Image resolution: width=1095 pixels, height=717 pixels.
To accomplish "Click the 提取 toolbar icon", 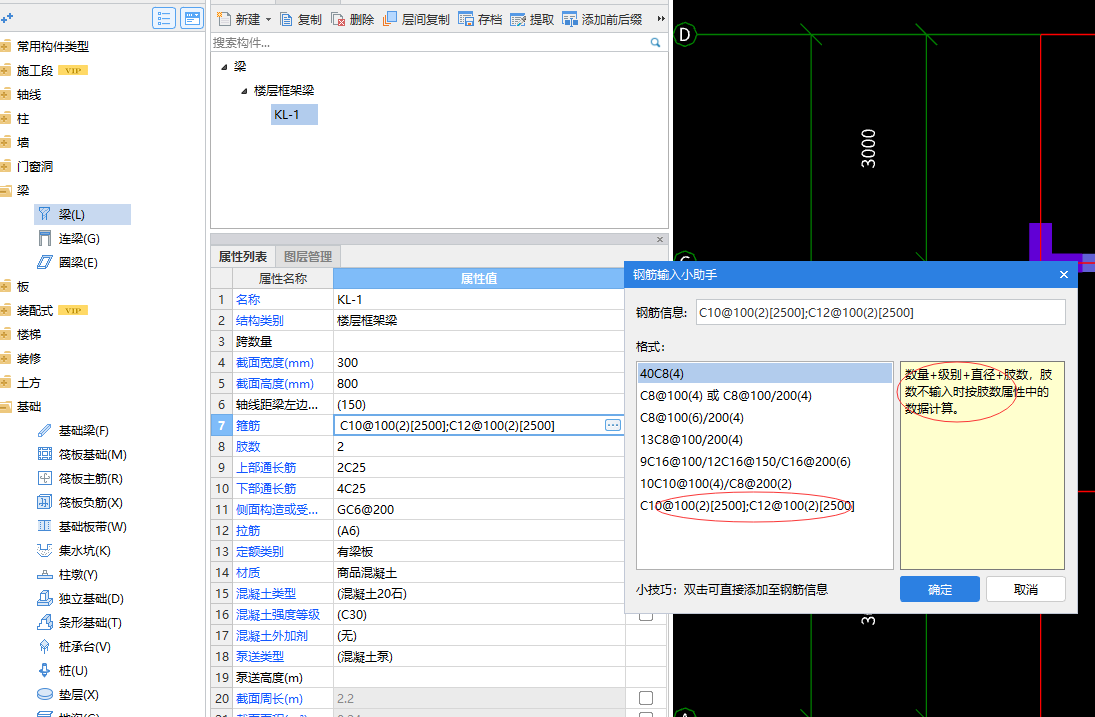I will pos(517,19).
